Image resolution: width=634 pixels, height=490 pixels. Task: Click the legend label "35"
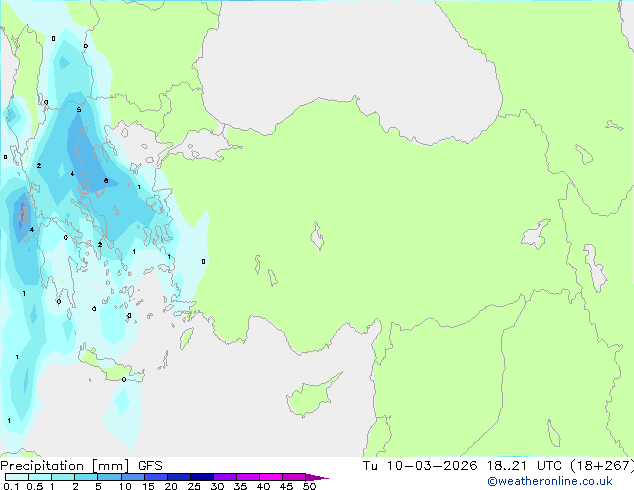pyautogui.click(x=240, y=486)
